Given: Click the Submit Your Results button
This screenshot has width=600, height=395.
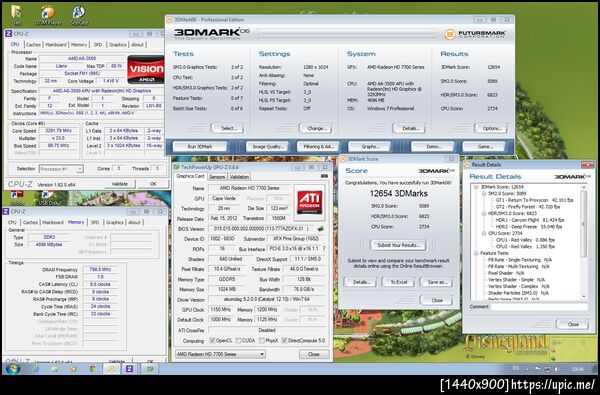Looking at the screenshot, I should point(398,245).
